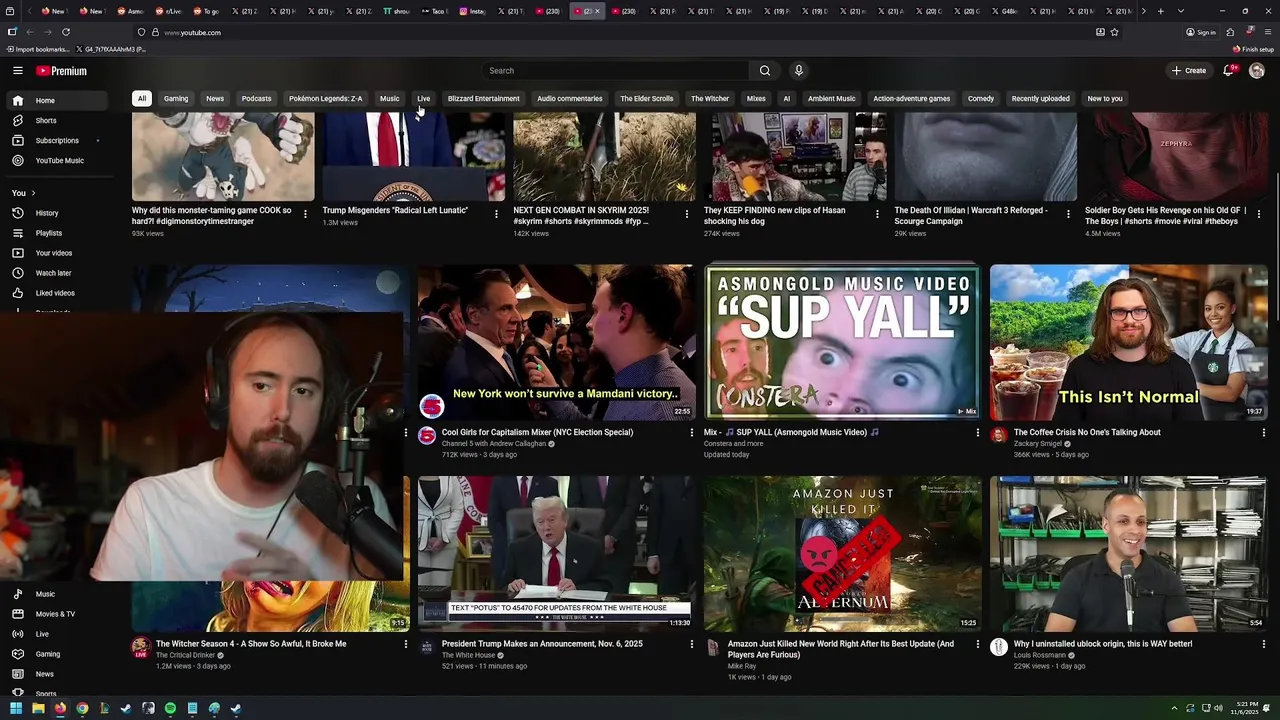Open the account avatar menu
Viewport: 1280px width, 720px height.
[x=1257, y=71]
